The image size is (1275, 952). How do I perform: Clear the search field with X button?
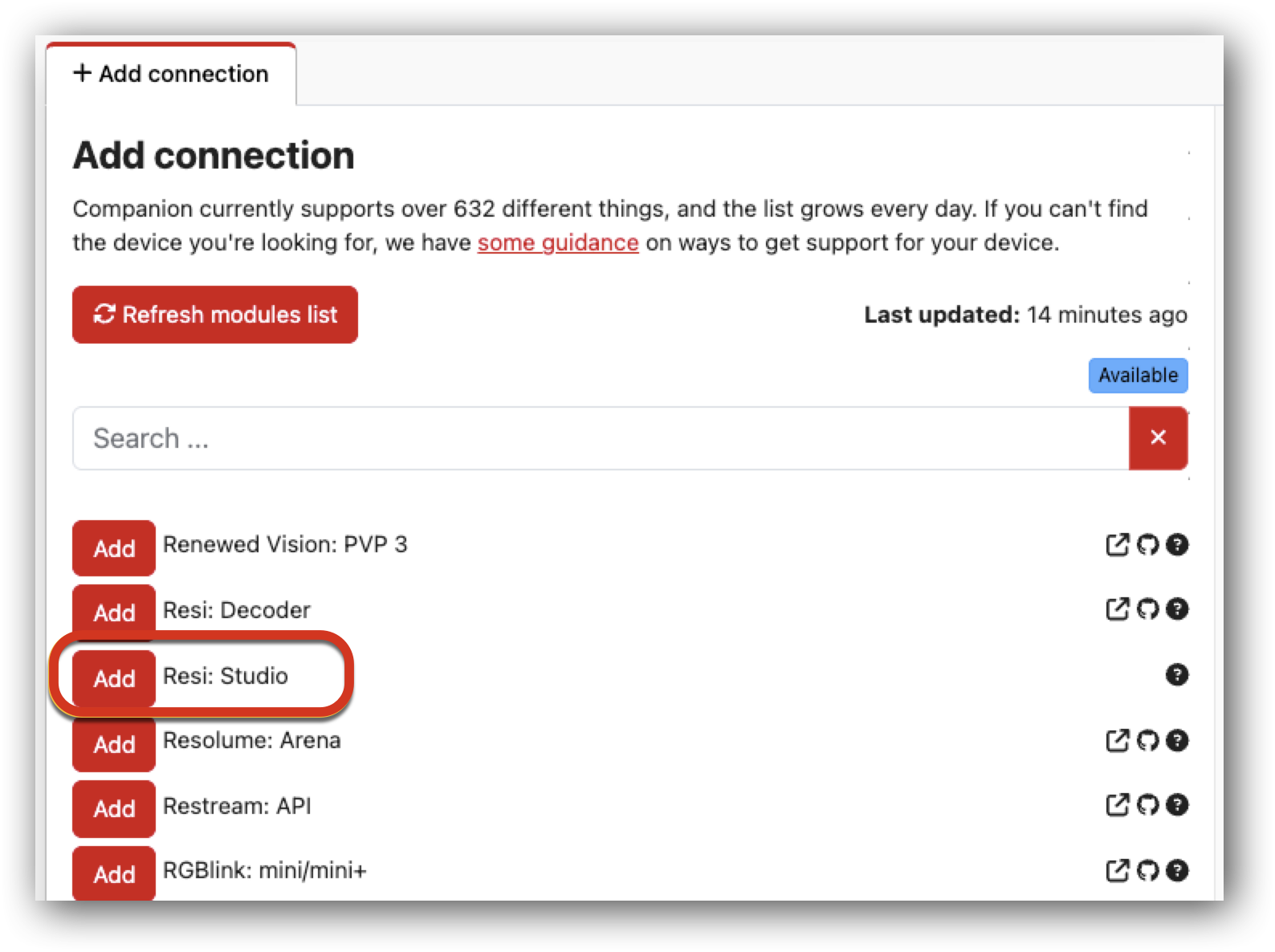(1158, 437)
